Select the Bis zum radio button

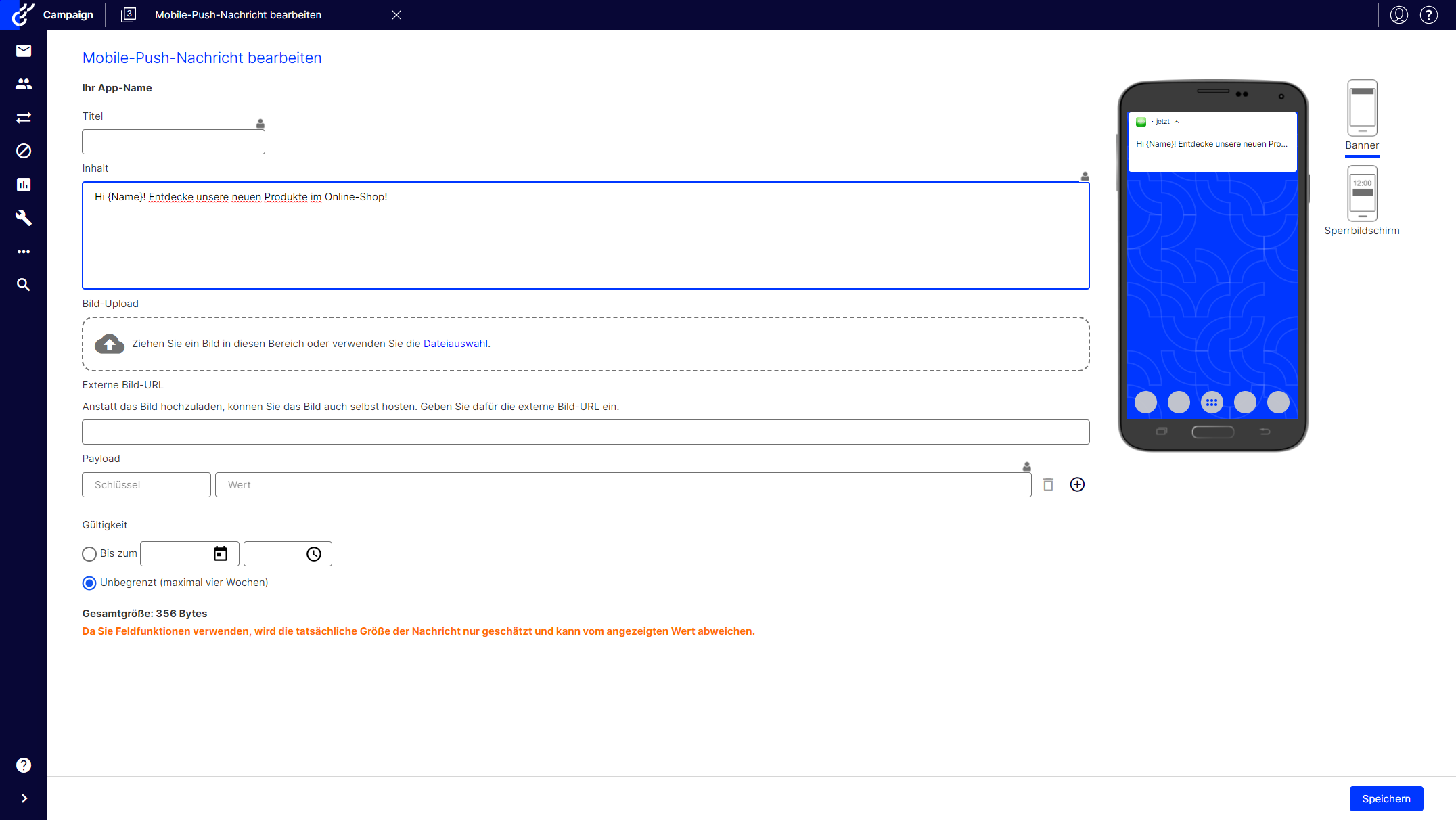(89, 553)
